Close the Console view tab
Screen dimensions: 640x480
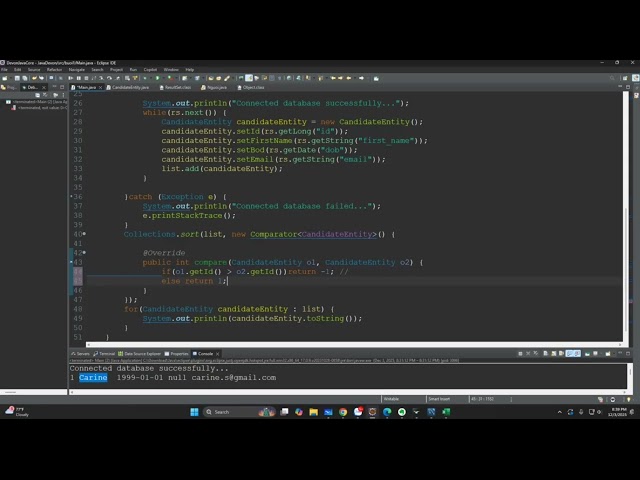pos(218,354)
